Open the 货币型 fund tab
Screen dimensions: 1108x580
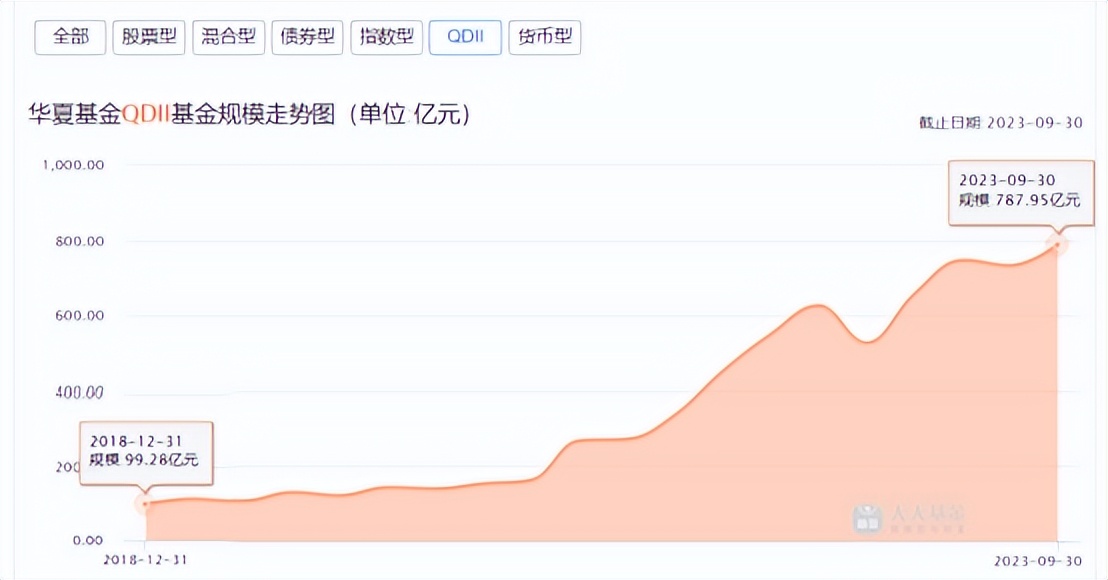tap(545, 37)
